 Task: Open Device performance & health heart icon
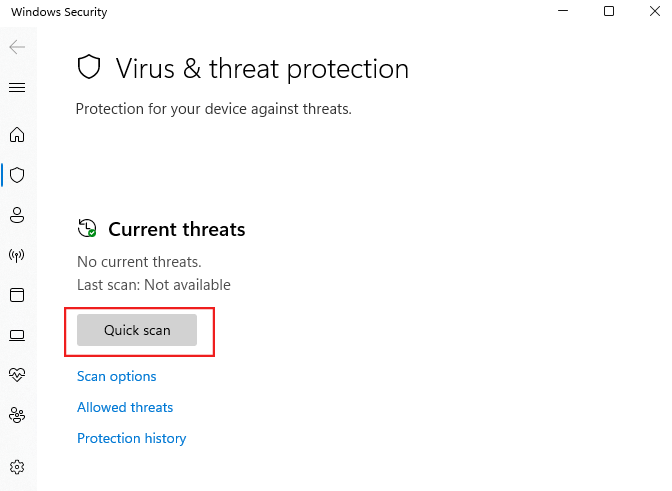click(x=16, y=375)
